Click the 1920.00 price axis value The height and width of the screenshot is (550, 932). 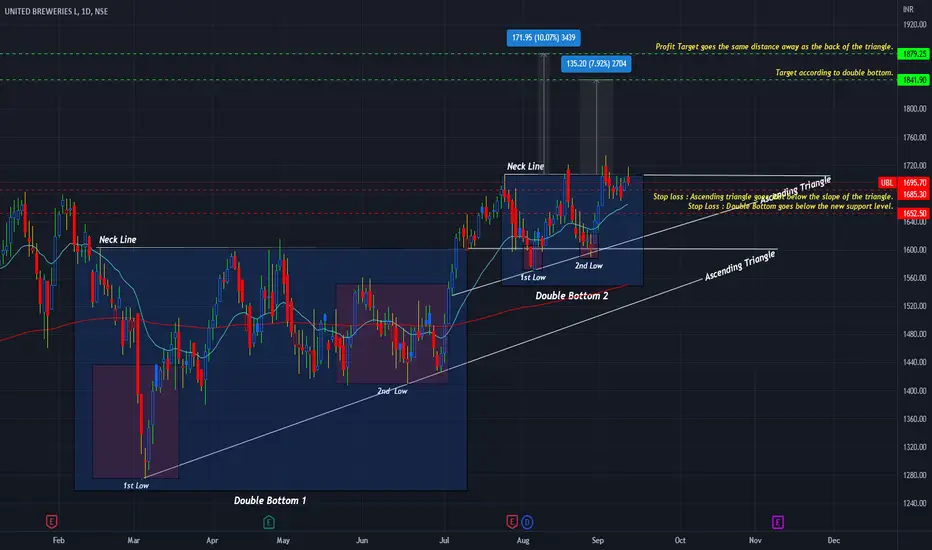915,24
